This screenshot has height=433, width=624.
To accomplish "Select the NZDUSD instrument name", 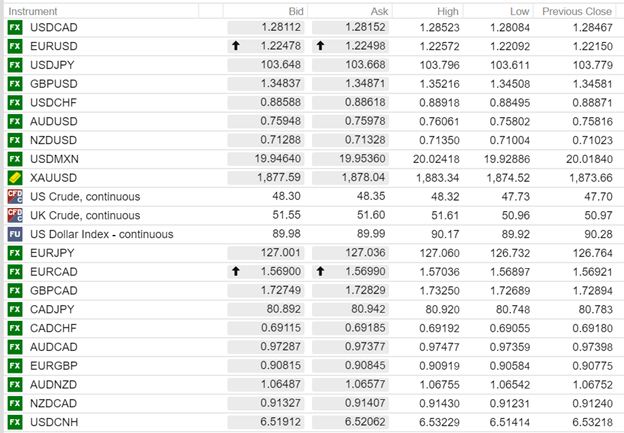I will pyautogui.click(x=52, y=140).
